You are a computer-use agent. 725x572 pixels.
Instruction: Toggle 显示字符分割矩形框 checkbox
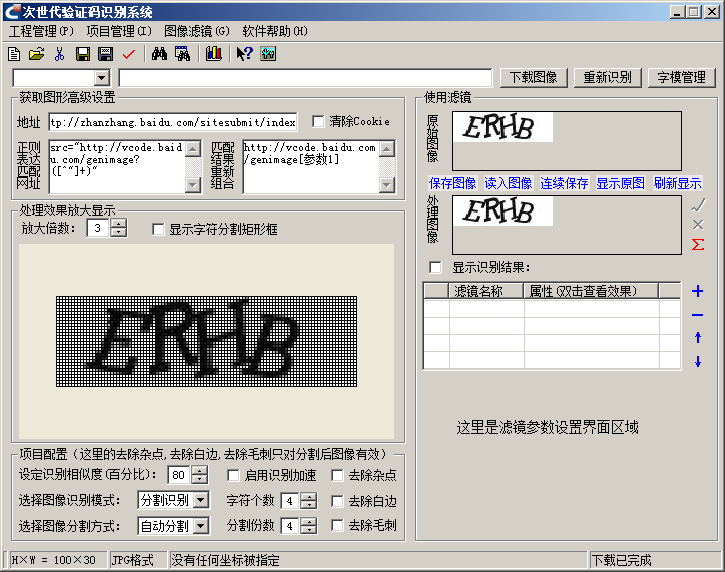coord(158,229)
